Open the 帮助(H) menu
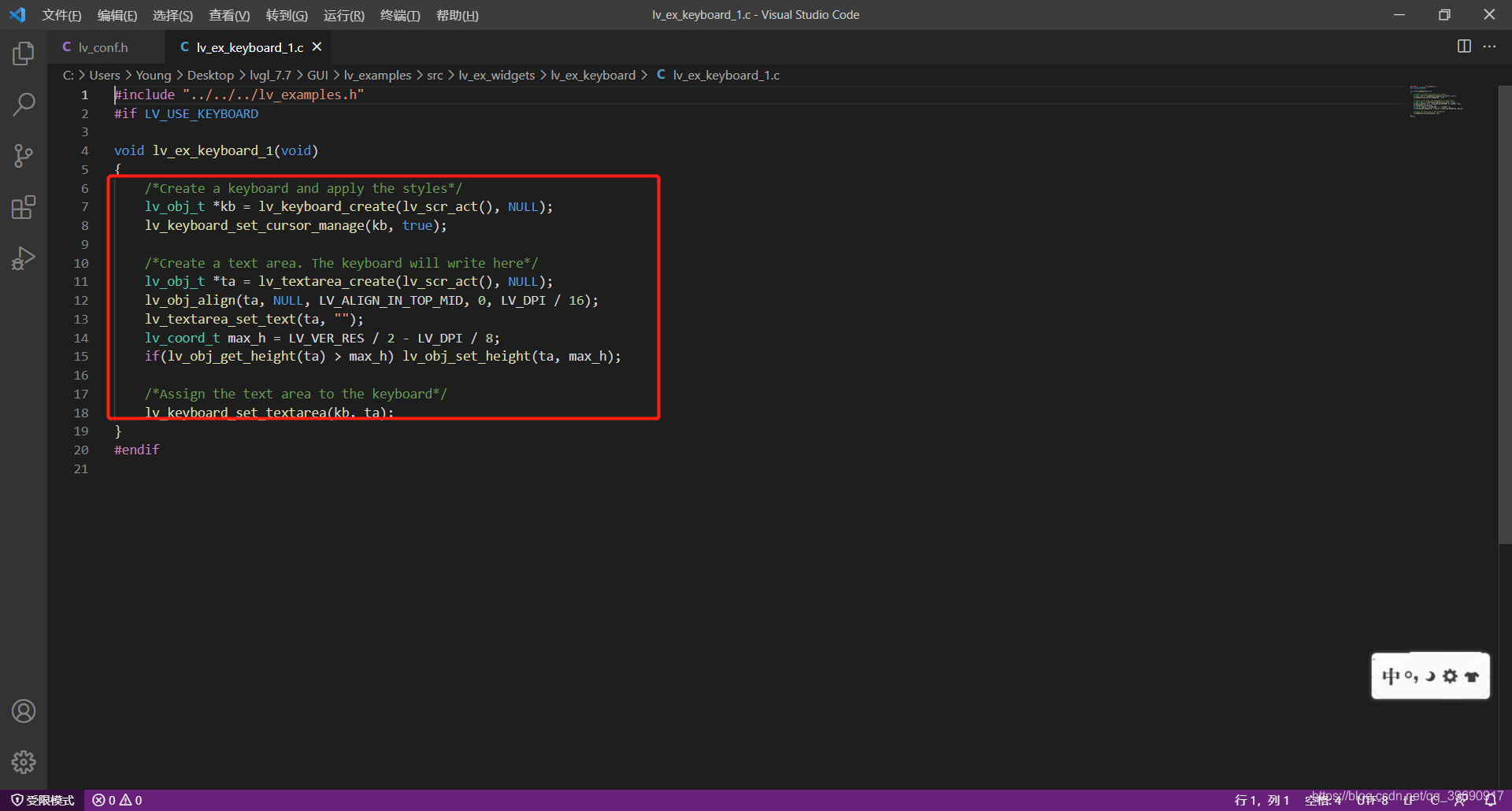The image size is (1512, 811). click(458, 15)
